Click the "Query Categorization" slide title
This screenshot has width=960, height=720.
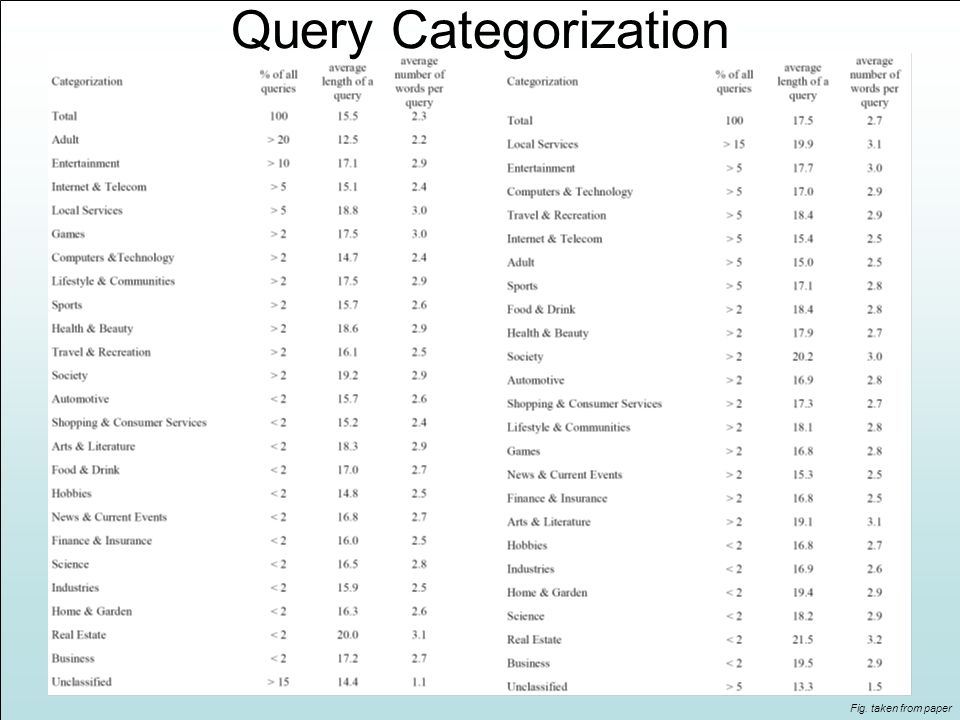pyautogui.click(x=480, y=31)
